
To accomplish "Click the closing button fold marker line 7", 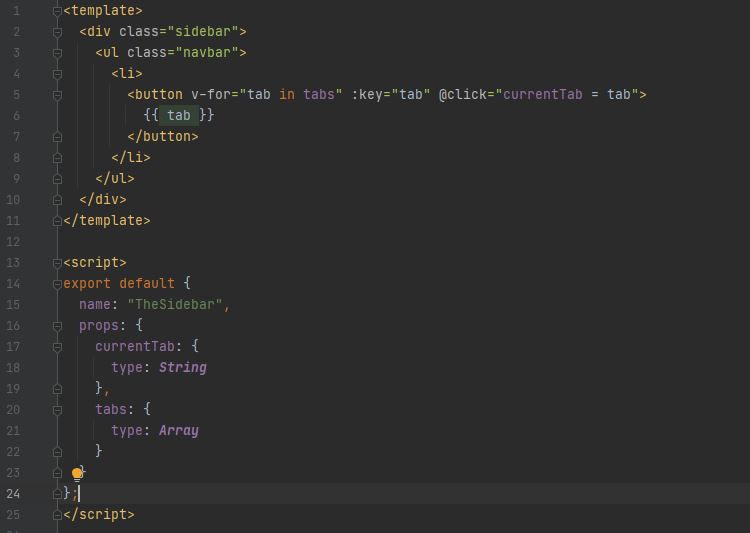I will click(57, 137).
